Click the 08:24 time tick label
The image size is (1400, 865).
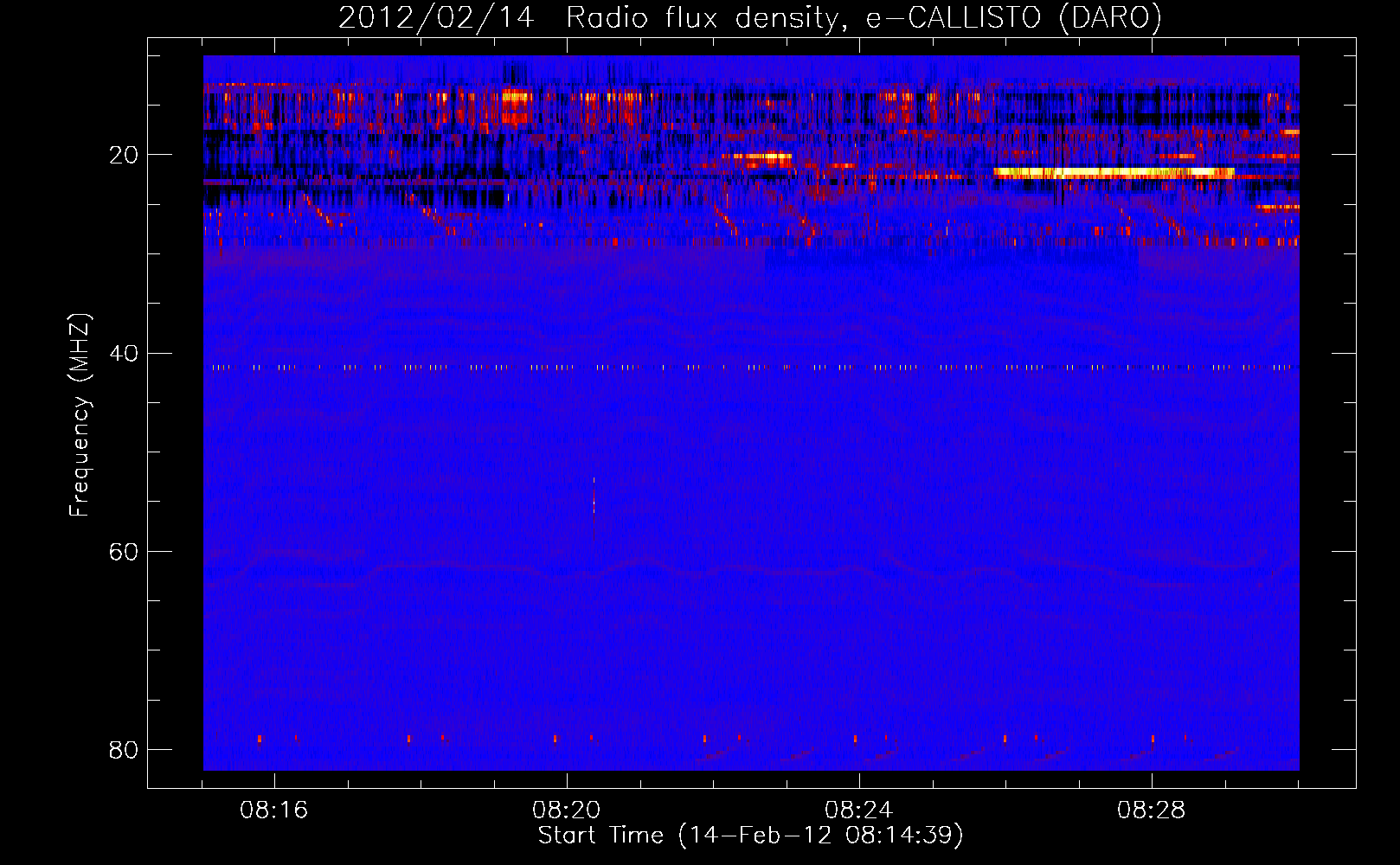point(859,811)
